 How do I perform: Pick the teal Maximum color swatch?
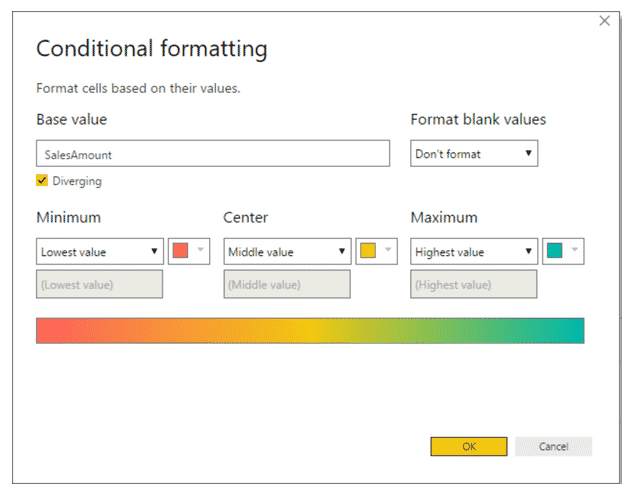(x=555, y=252)
